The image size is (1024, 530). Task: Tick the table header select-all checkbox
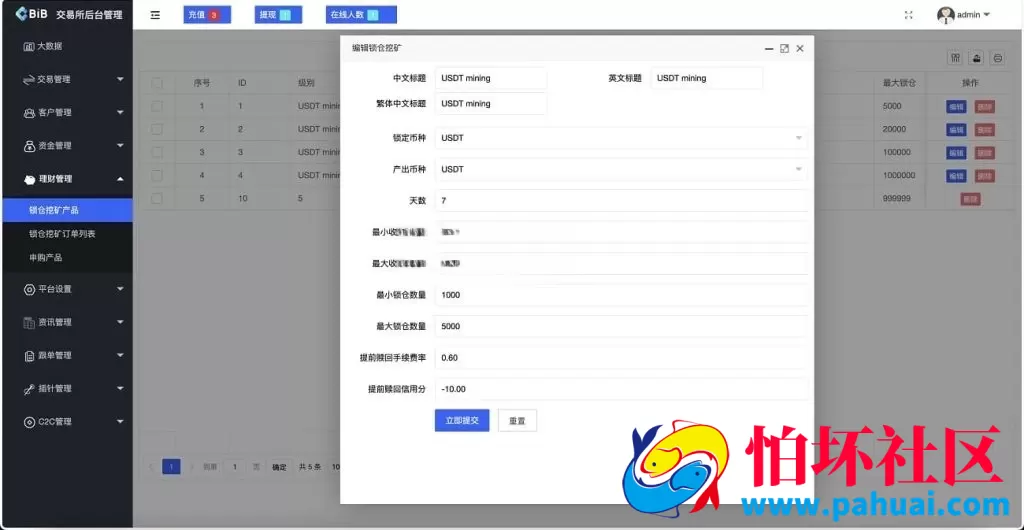point(157,83)
